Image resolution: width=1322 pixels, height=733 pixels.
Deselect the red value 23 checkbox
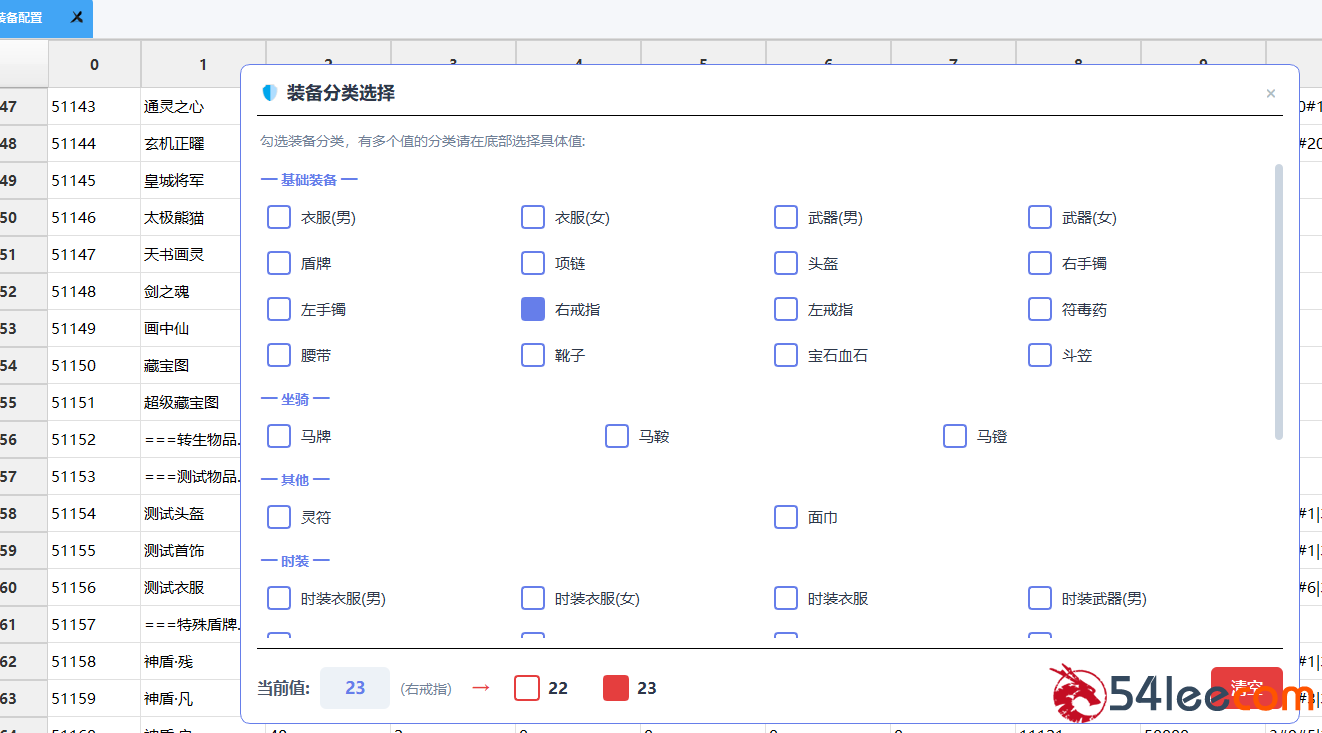coord(616,688)
